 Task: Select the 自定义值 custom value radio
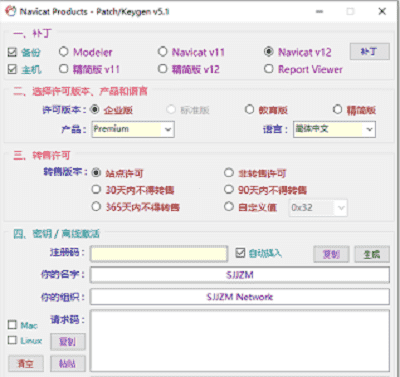(229, 207)
